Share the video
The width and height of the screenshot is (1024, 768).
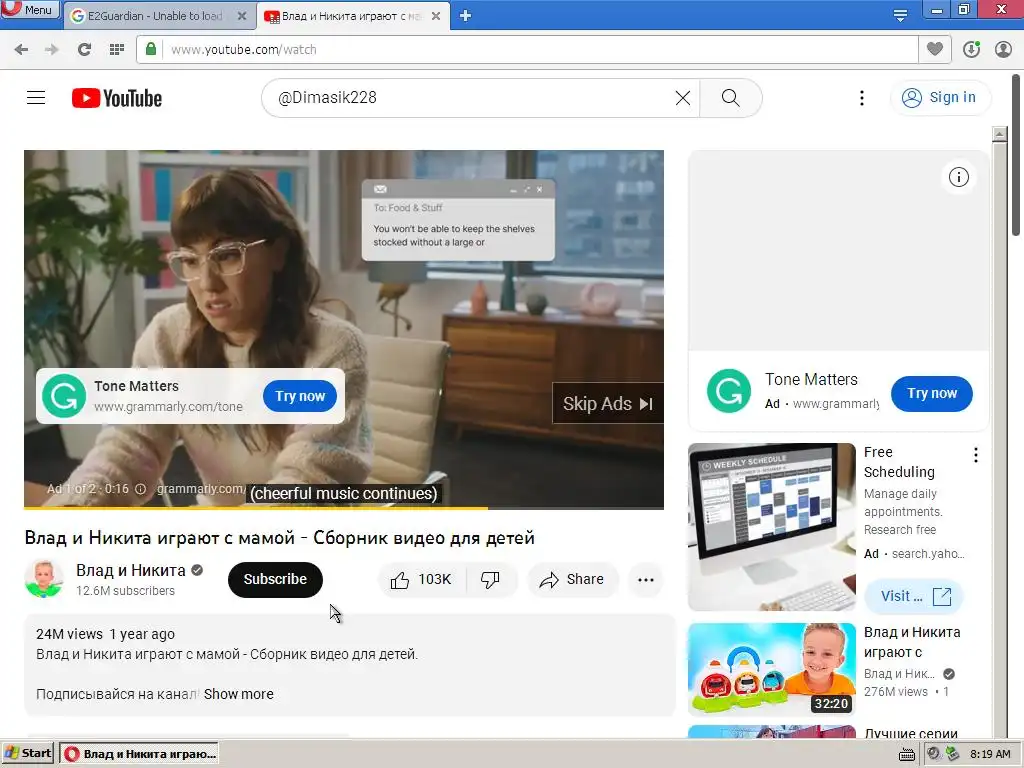(572, 579)
